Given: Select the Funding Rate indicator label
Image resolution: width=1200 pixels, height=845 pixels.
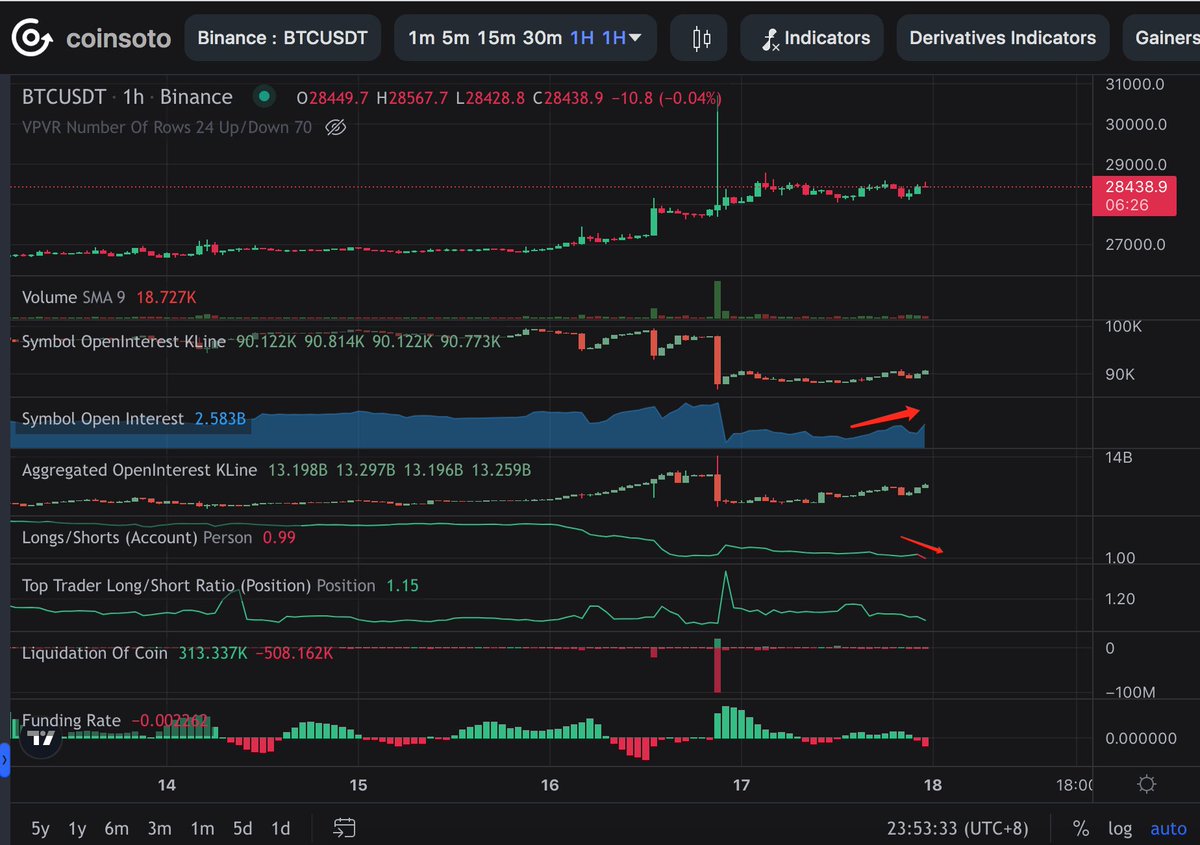Looking at the screenshot, I should (71, 721).
